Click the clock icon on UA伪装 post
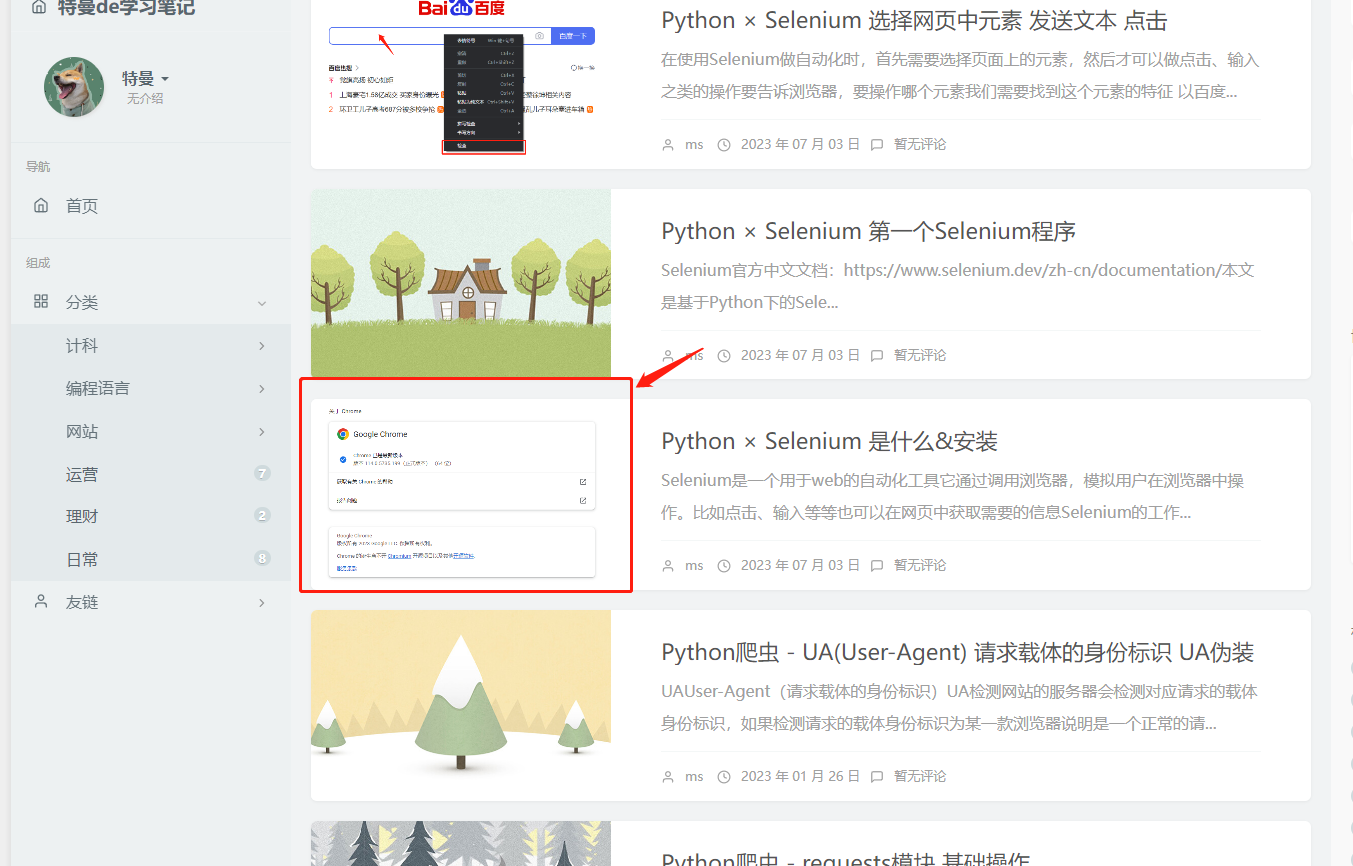Viewport: 1353px width, 866px height. click(724, 776)
